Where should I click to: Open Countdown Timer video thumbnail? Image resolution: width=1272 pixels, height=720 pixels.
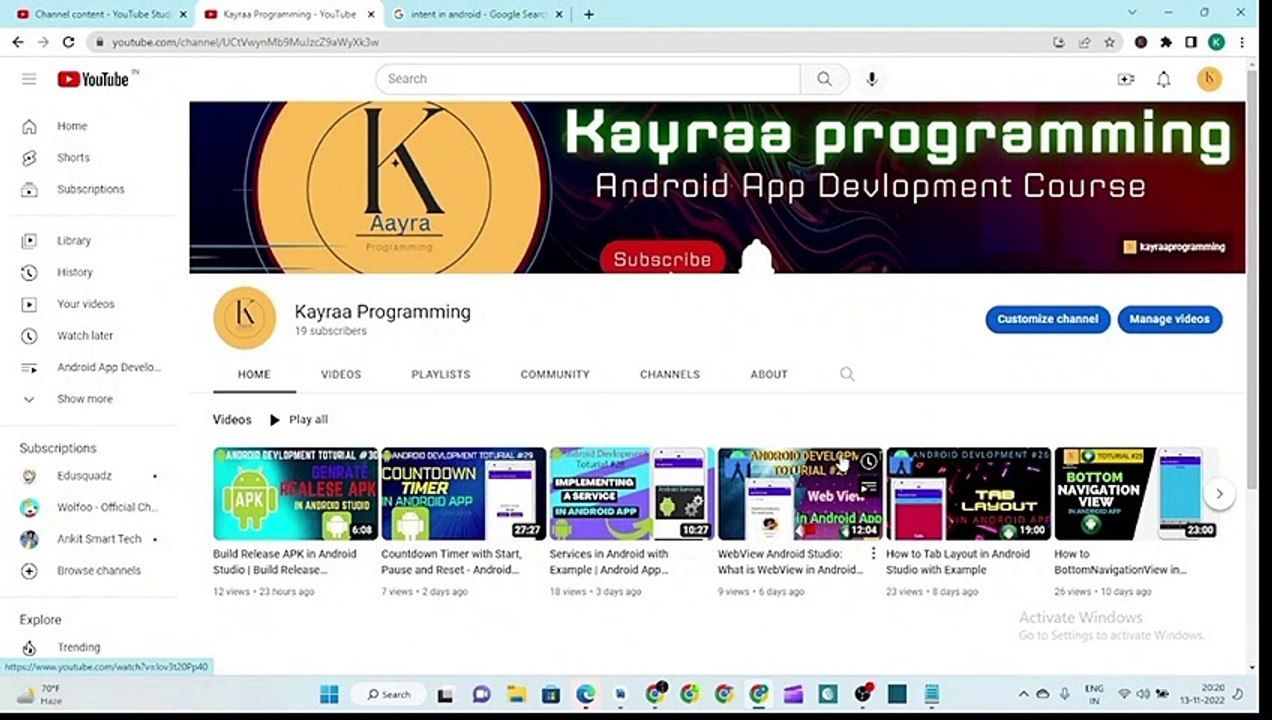[464, 494]
